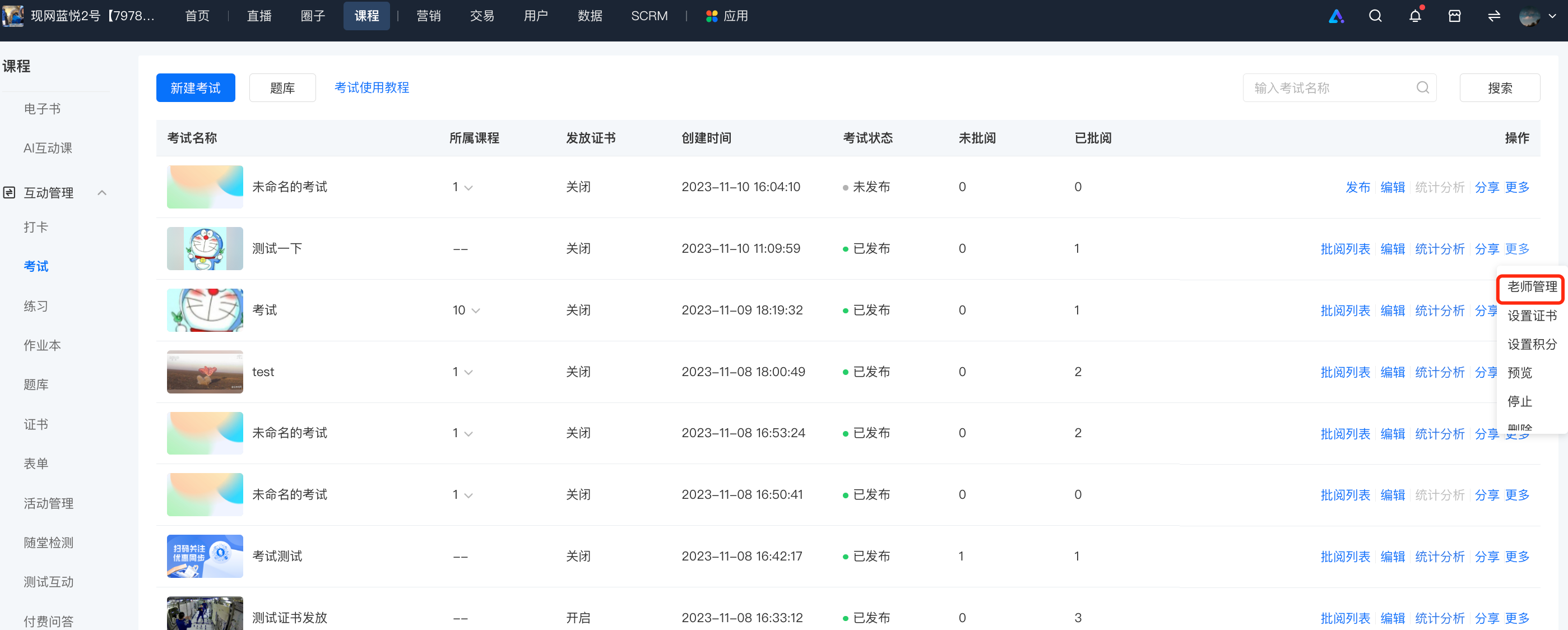Click the magnifier inside the exam name field

pos(1422,87)
